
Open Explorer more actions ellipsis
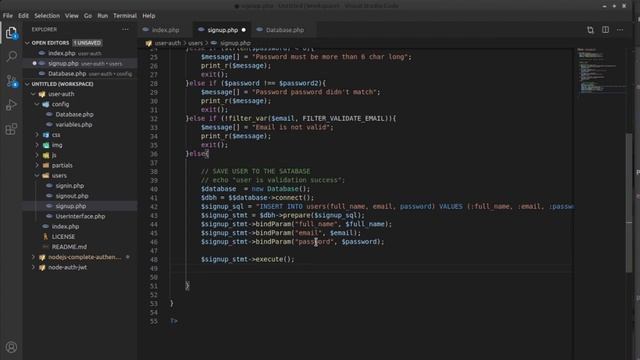125,29
